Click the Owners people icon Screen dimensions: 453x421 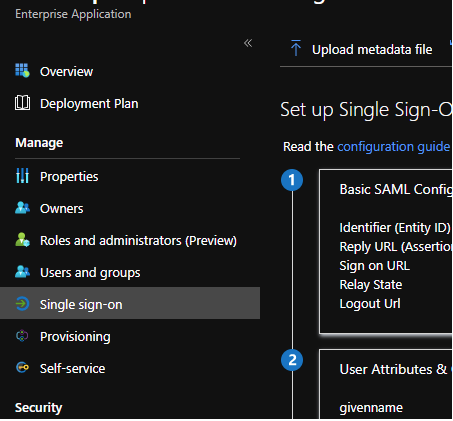point(22,208)
